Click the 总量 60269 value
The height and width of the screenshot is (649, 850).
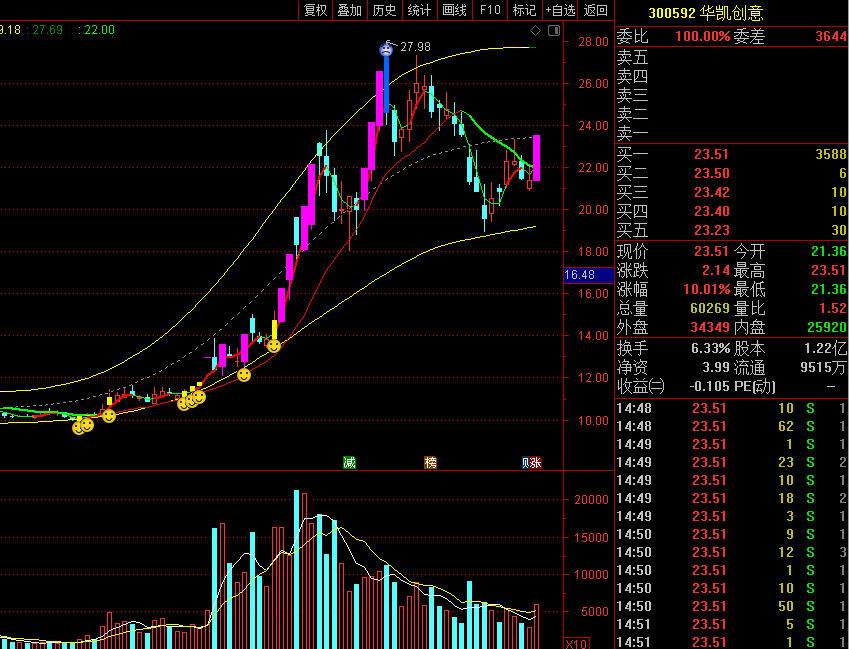tap(710, 309)
